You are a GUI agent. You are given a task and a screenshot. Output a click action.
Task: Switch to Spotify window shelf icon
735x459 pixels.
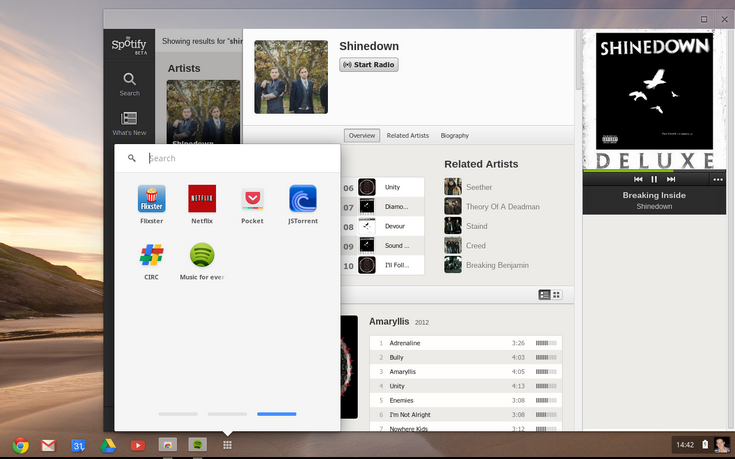(x=197, y=444)
